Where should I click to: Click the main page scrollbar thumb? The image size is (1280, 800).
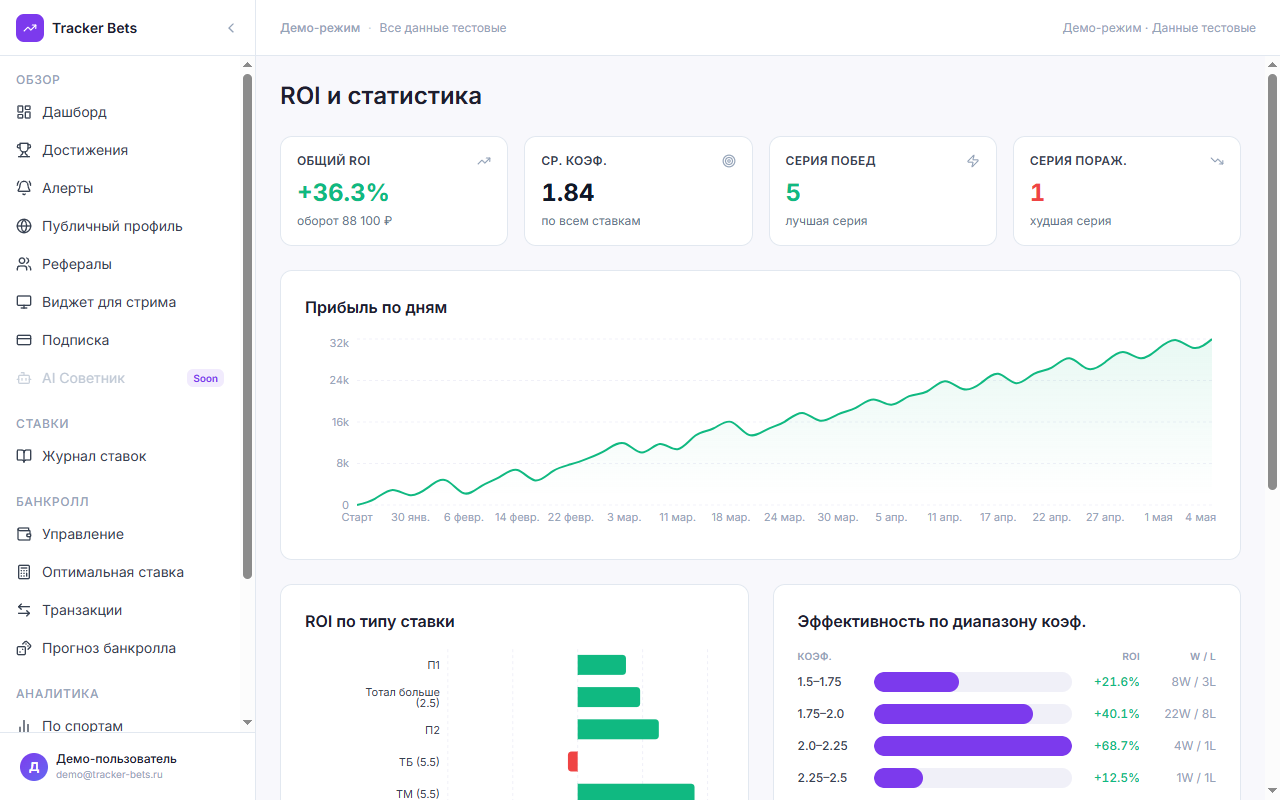1273,282
